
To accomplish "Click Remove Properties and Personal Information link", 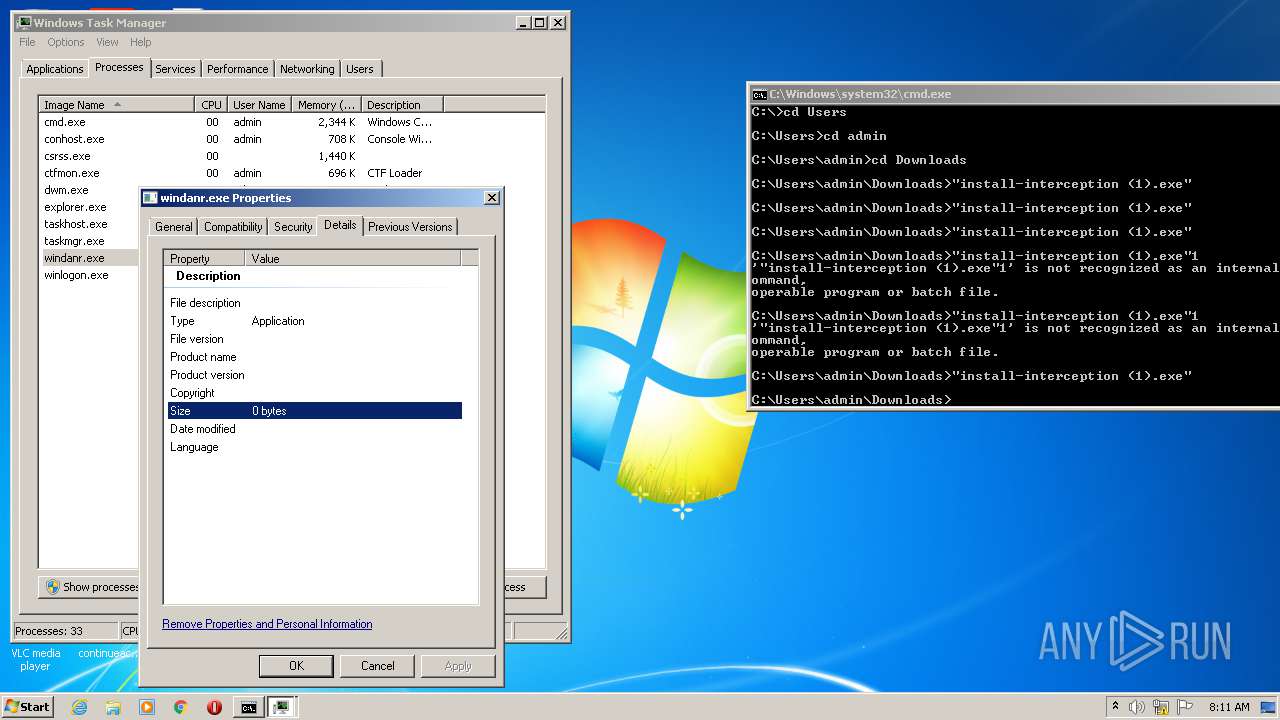I will pyautogui.click(x=267, y=624).
